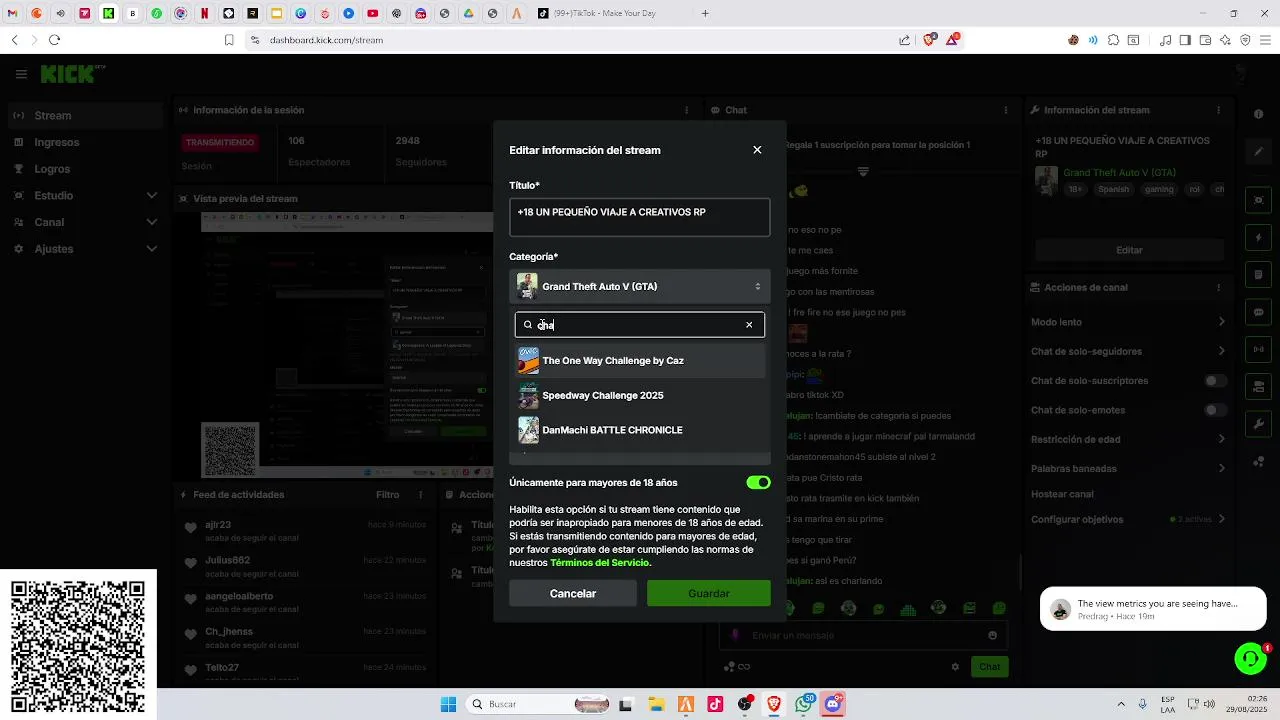Open Stream in the sidebar

pos(84,115)
